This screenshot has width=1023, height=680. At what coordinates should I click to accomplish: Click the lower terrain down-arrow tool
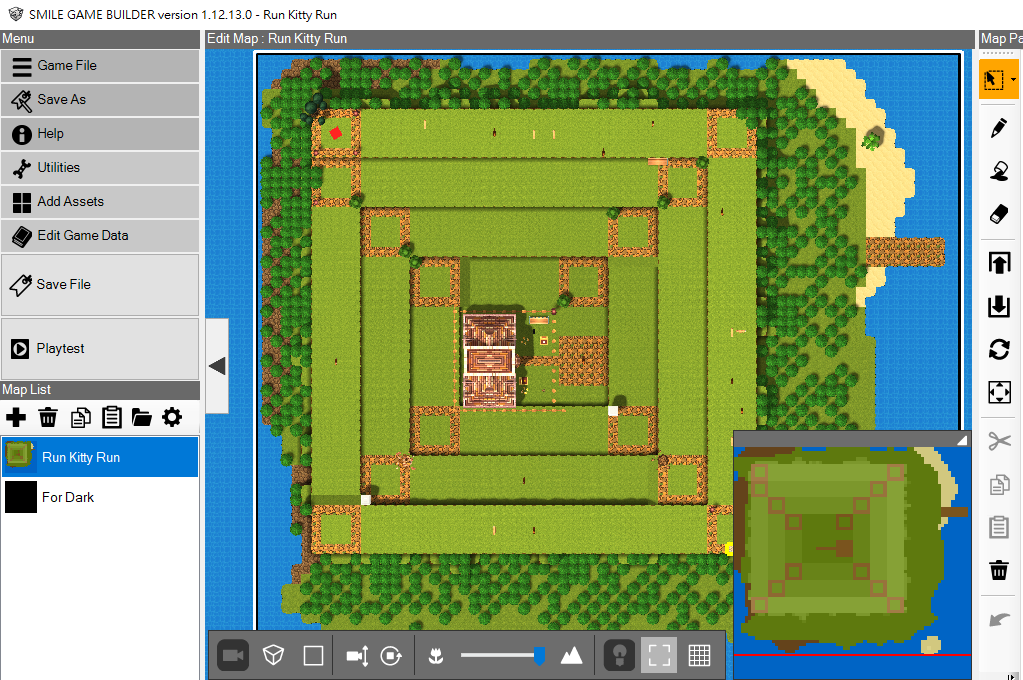click(x=999, y=306)
